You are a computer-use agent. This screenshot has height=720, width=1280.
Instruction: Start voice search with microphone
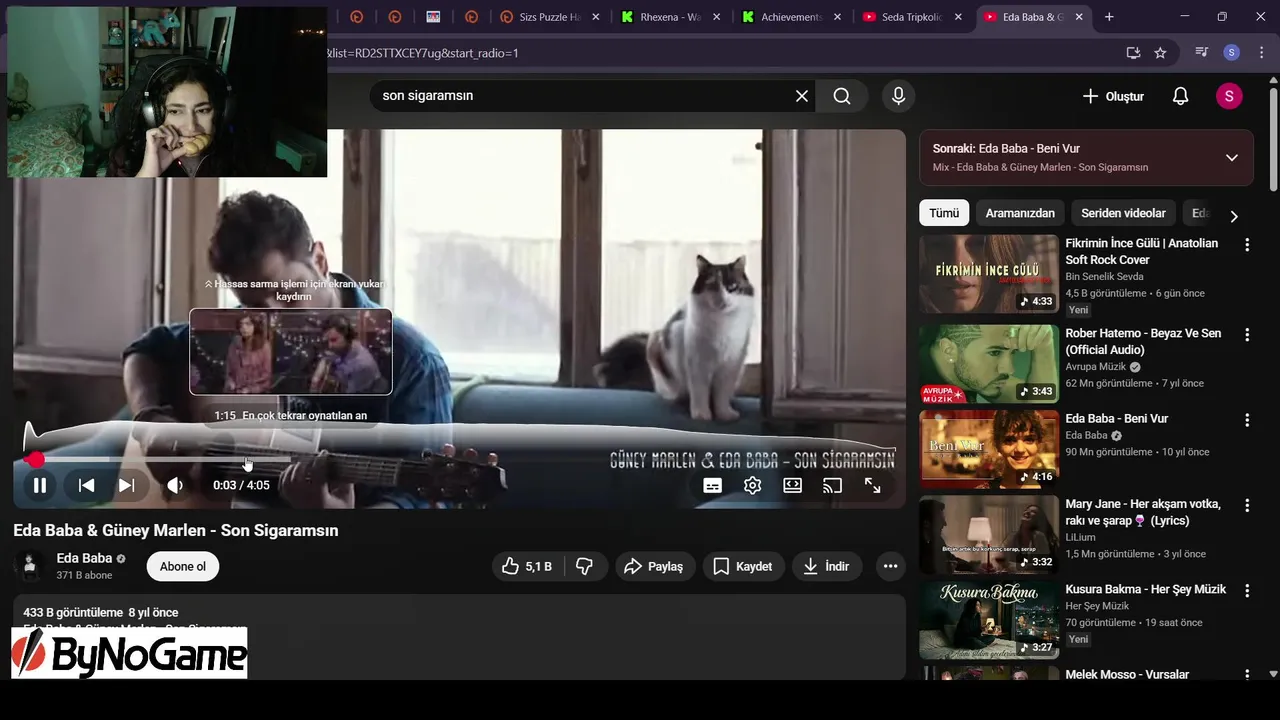click(898, 96)
